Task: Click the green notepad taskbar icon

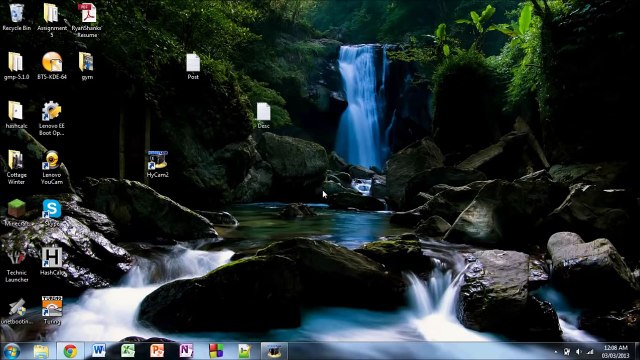Action: point(244,351)
